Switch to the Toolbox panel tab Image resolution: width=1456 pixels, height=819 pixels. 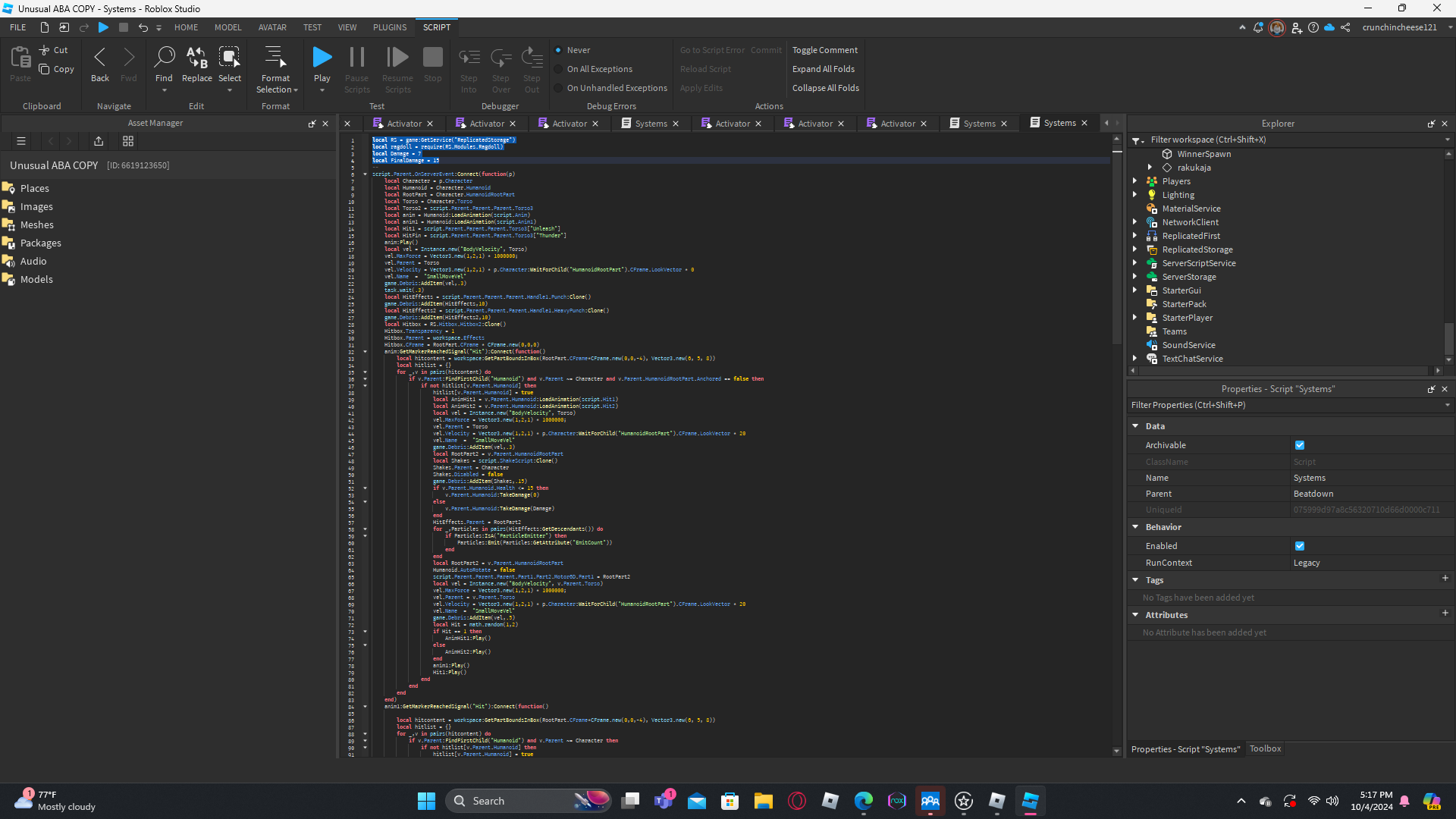1265,748
